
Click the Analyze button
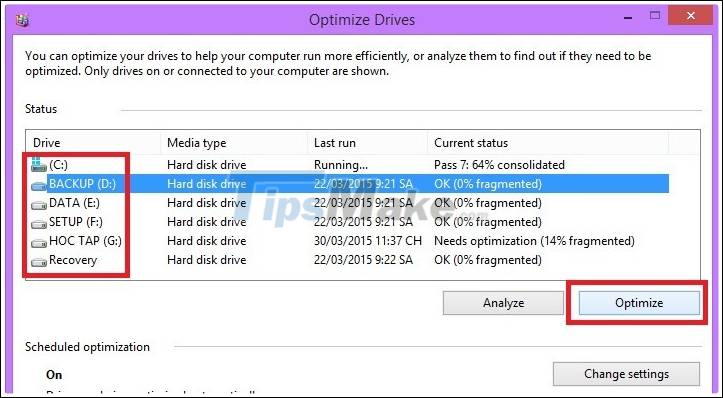point(503,303)
